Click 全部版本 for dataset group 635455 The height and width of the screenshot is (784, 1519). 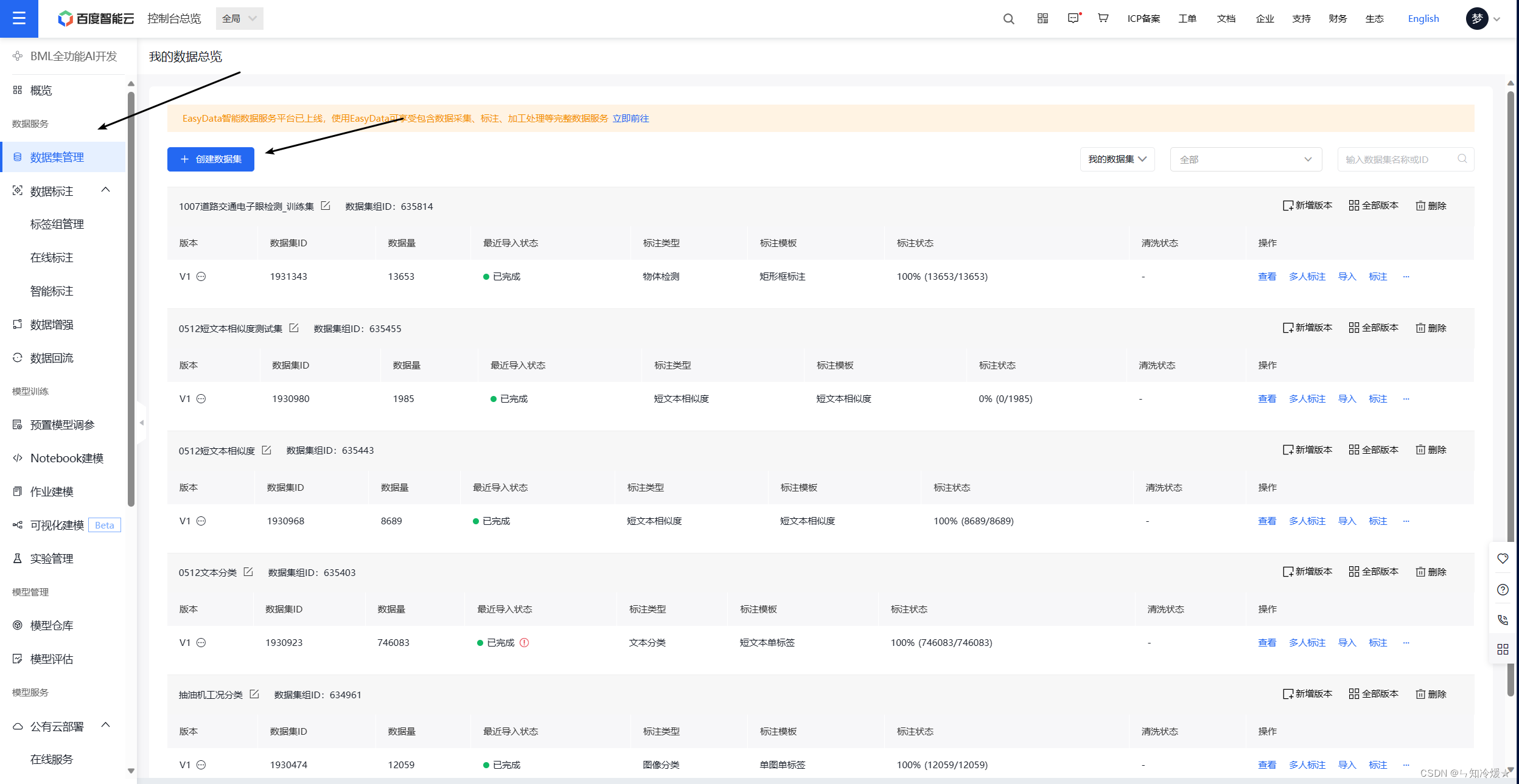tap(1374, 328)
